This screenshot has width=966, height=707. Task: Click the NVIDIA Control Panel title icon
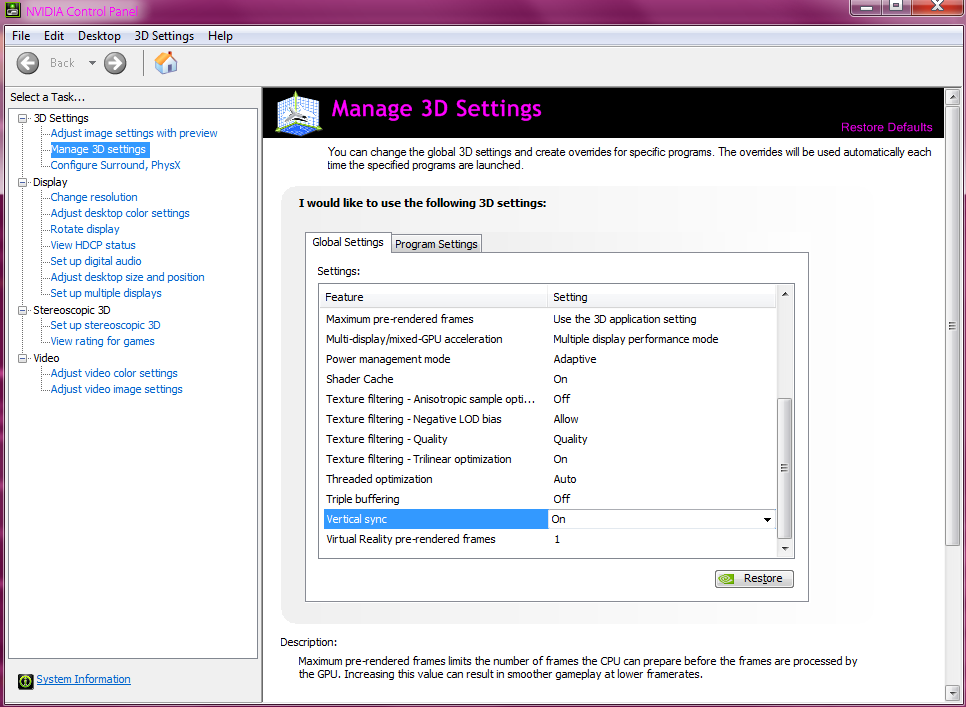click(x=12, y=10)
